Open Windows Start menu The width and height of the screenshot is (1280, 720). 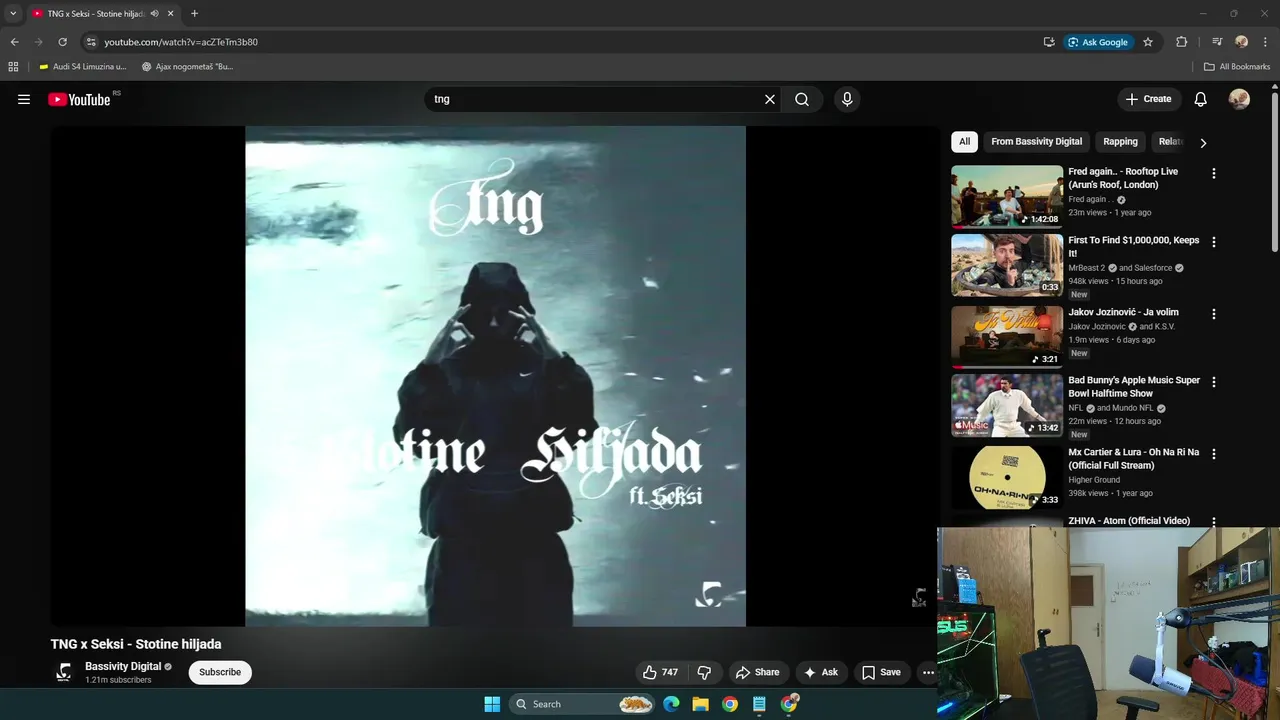[492, 704]
